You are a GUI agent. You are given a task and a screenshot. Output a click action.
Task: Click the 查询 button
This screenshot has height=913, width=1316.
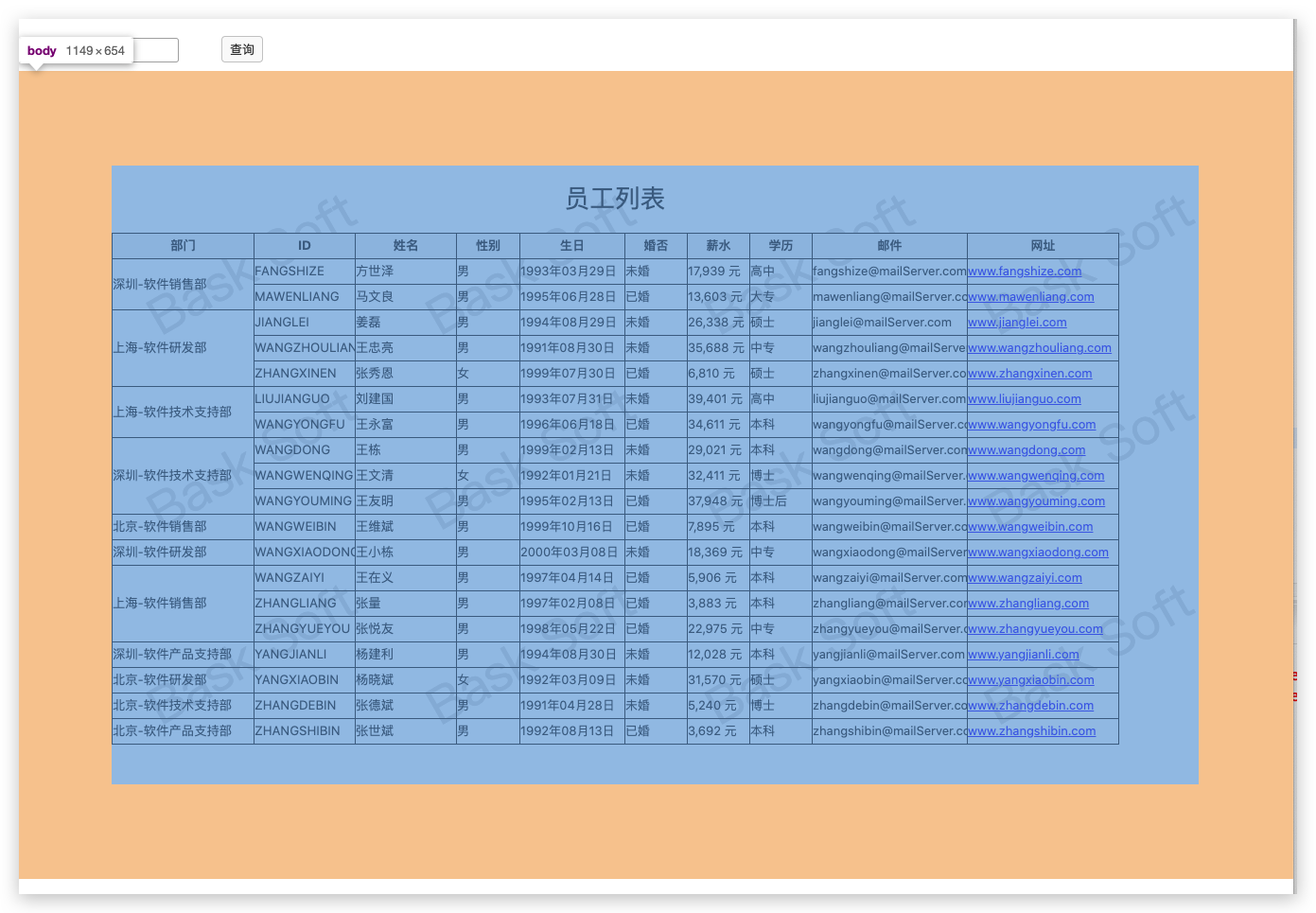242,49
